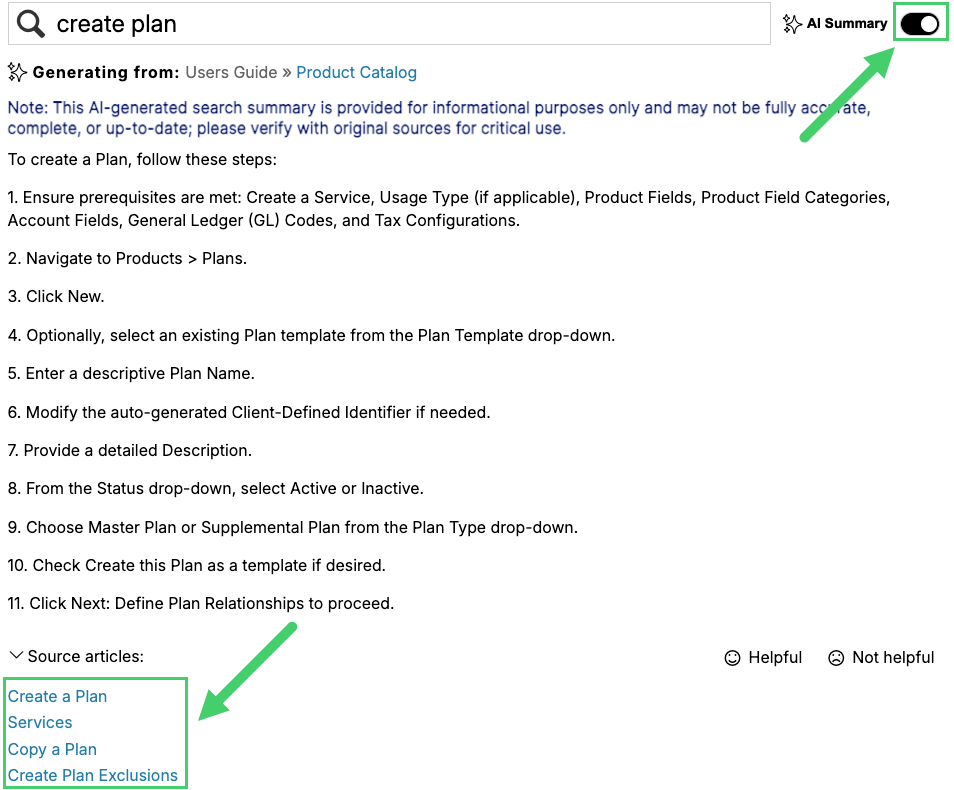This screenshot has width=954, height=790.
Task: Open the Create a Plan source article
Action: (x=57, y=696)
